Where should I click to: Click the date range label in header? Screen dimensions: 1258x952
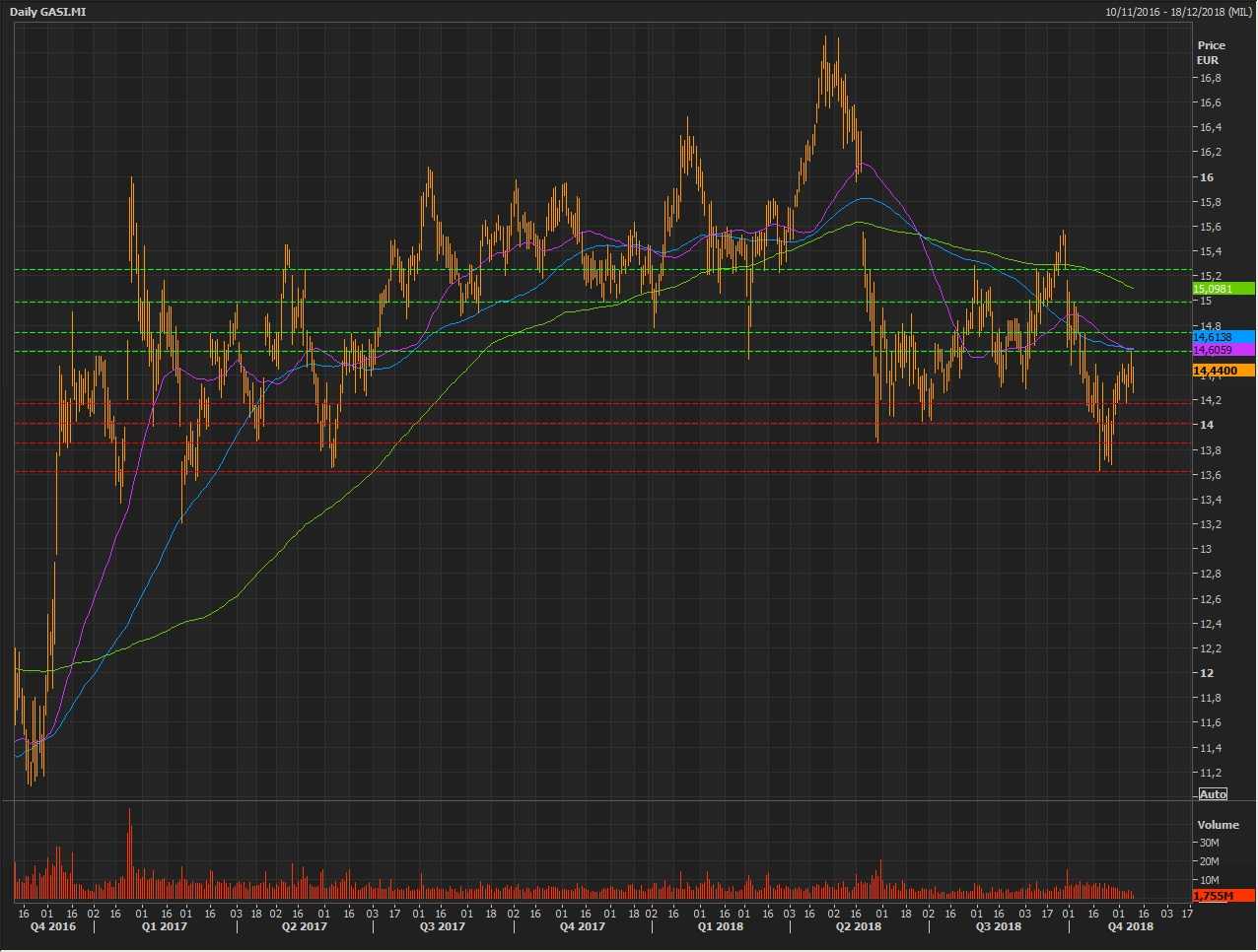click(x=1178, y=11)
